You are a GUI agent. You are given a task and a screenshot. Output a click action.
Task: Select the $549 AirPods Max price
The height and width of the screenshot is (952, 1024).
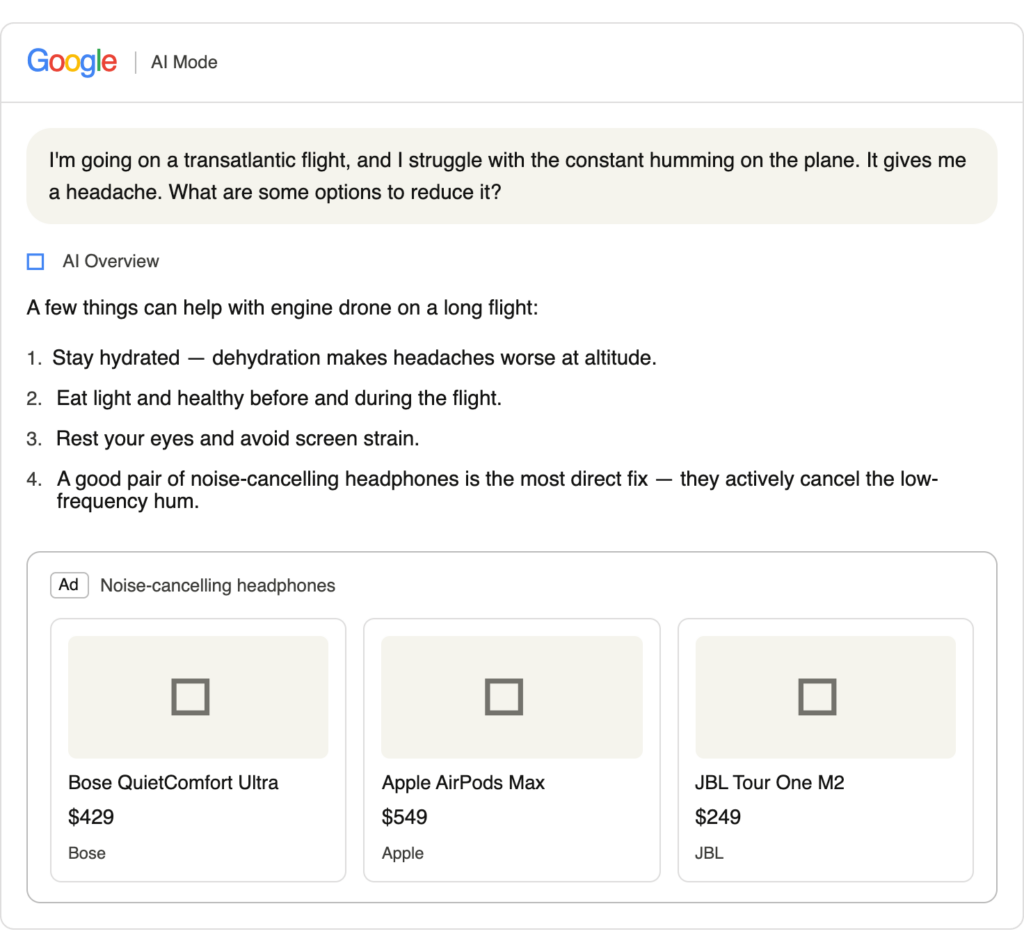(x=404, y=817)
